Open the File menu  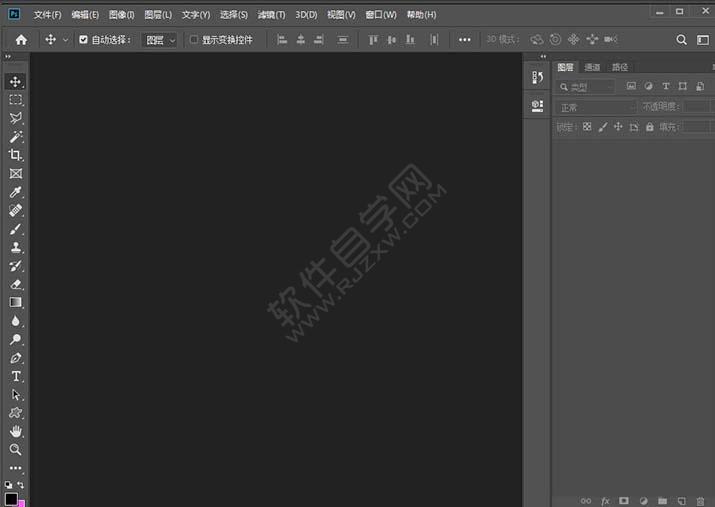47,15
